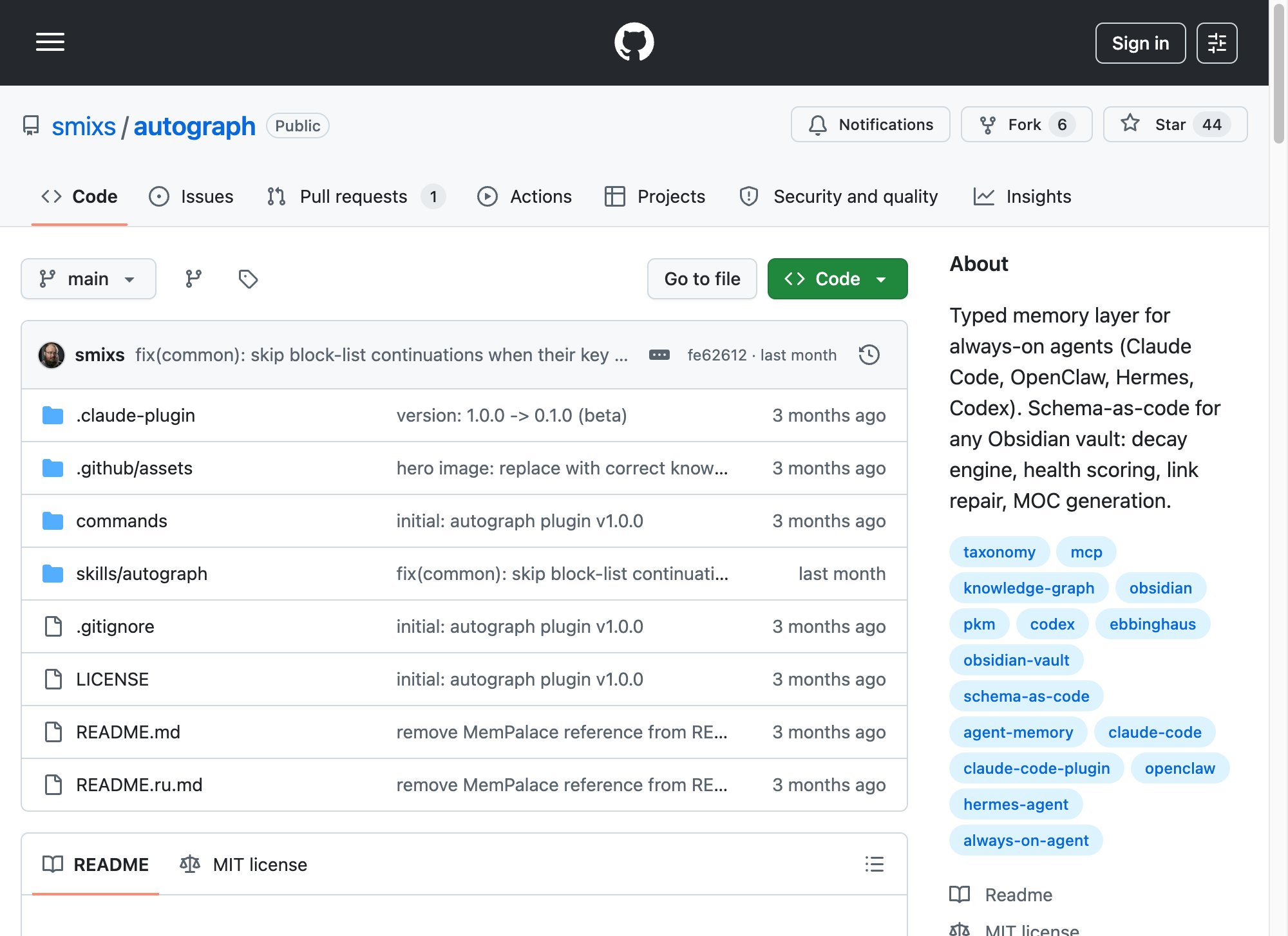Open the smixs commit author link

click(100, 355)
